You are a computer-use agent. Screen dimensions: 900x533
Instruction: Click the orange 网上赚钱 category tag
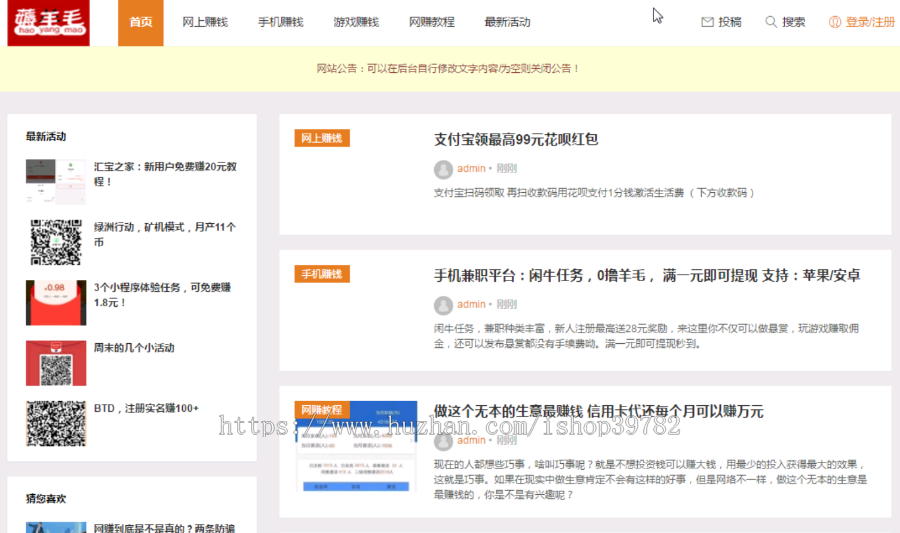322,138
